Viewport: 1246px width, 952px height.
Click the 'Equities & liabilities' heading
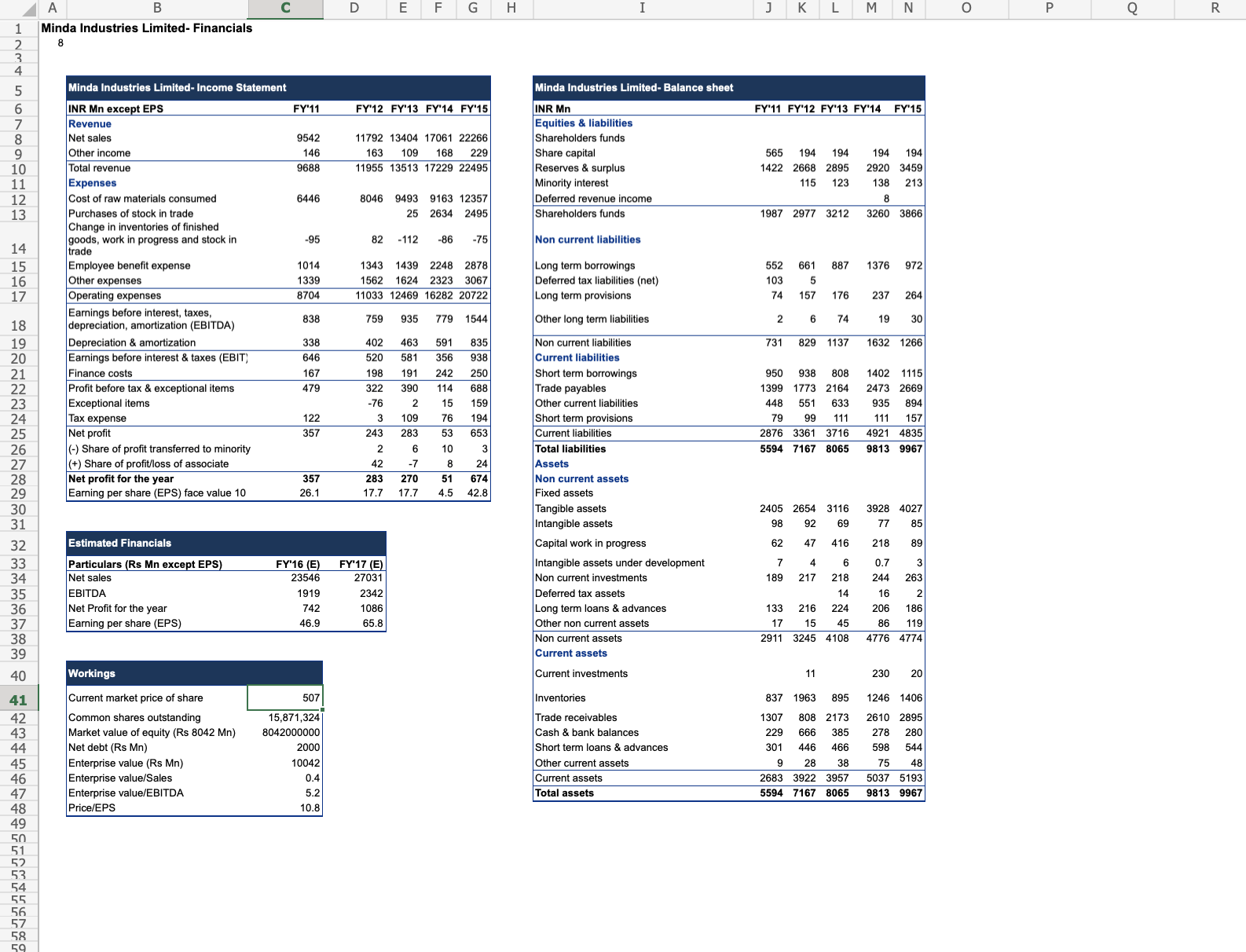[584, 123]
